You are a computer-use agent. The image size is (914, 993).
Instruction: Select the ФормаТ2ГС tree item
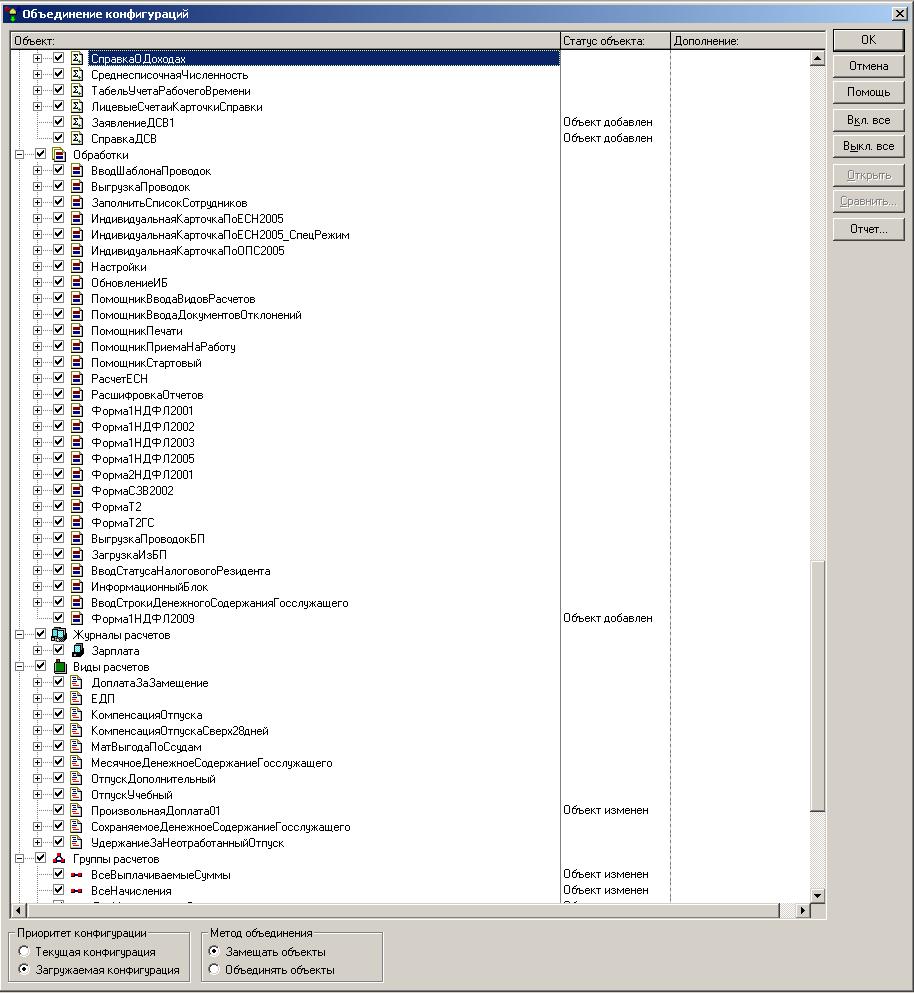tap(122, 523)
